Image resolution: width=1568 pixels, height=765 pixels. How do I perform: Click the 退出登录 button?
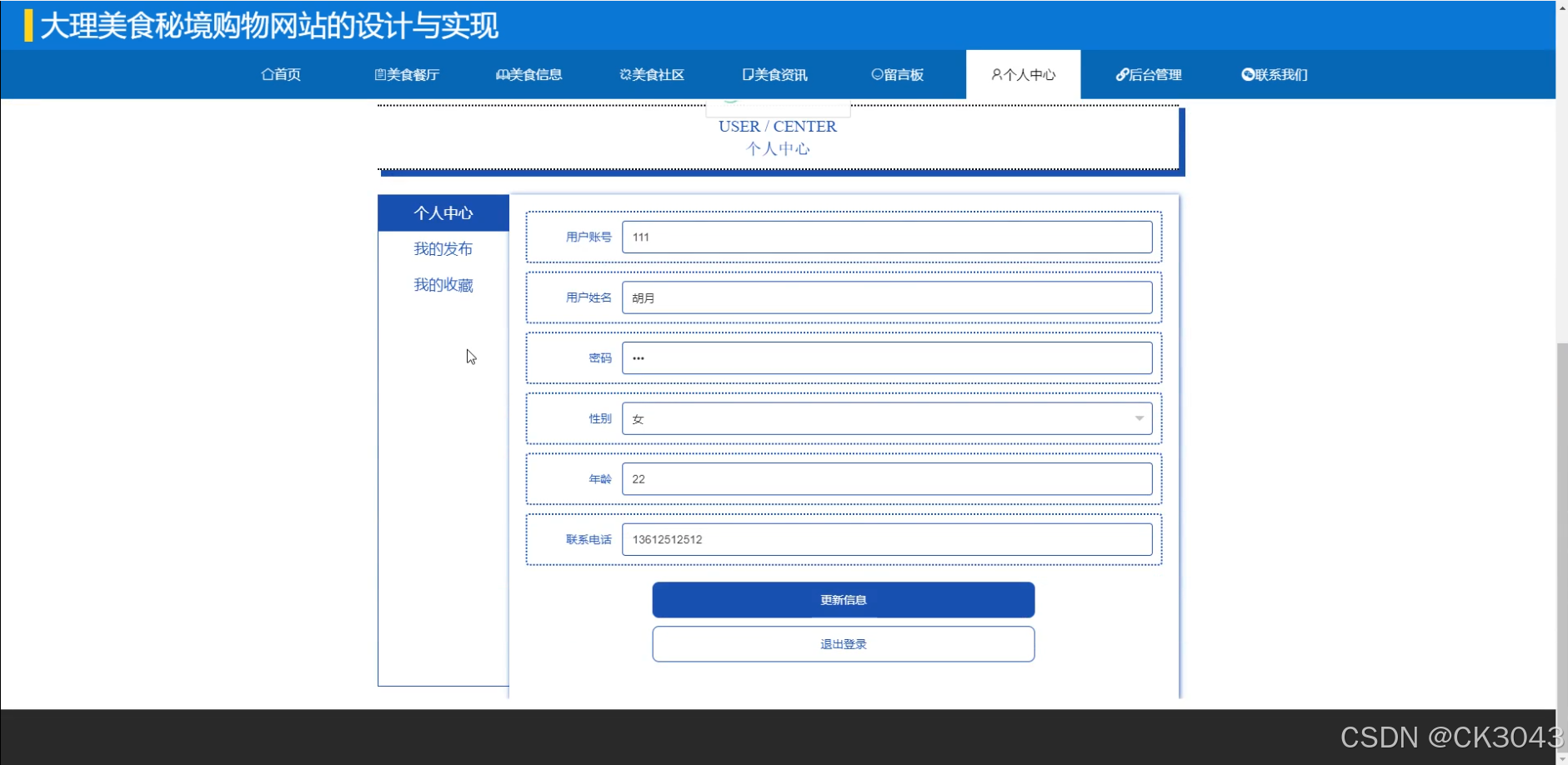pyautogui.click(x=844, y=644)
